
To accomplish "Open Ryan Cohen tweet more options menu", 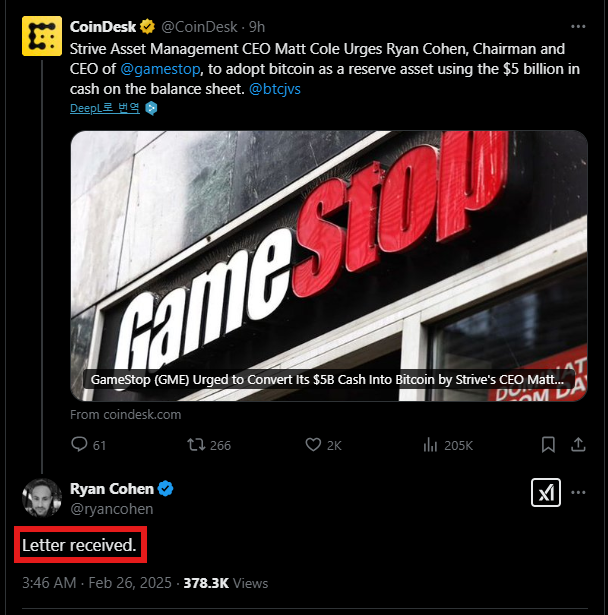I will pos(577,492).
